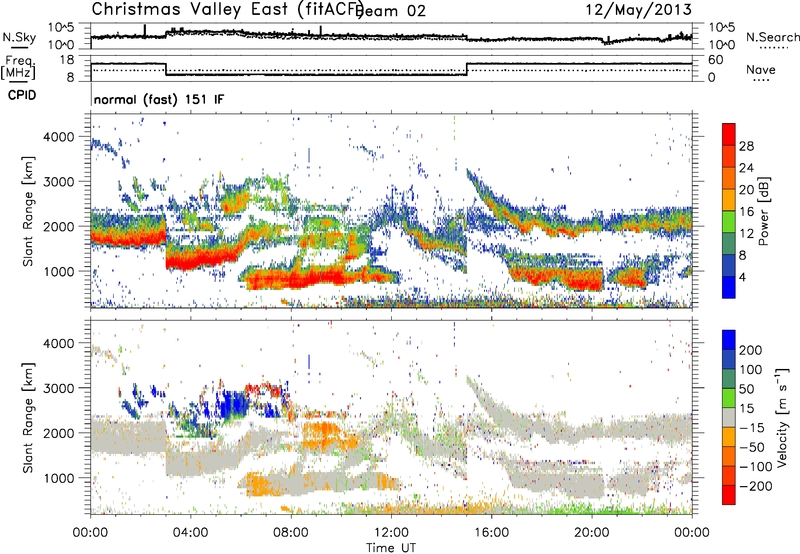Click the 'Christmas Valley East (fitACF)' plot title
Screen dimensions: 800x554
(x=227, y=10)
